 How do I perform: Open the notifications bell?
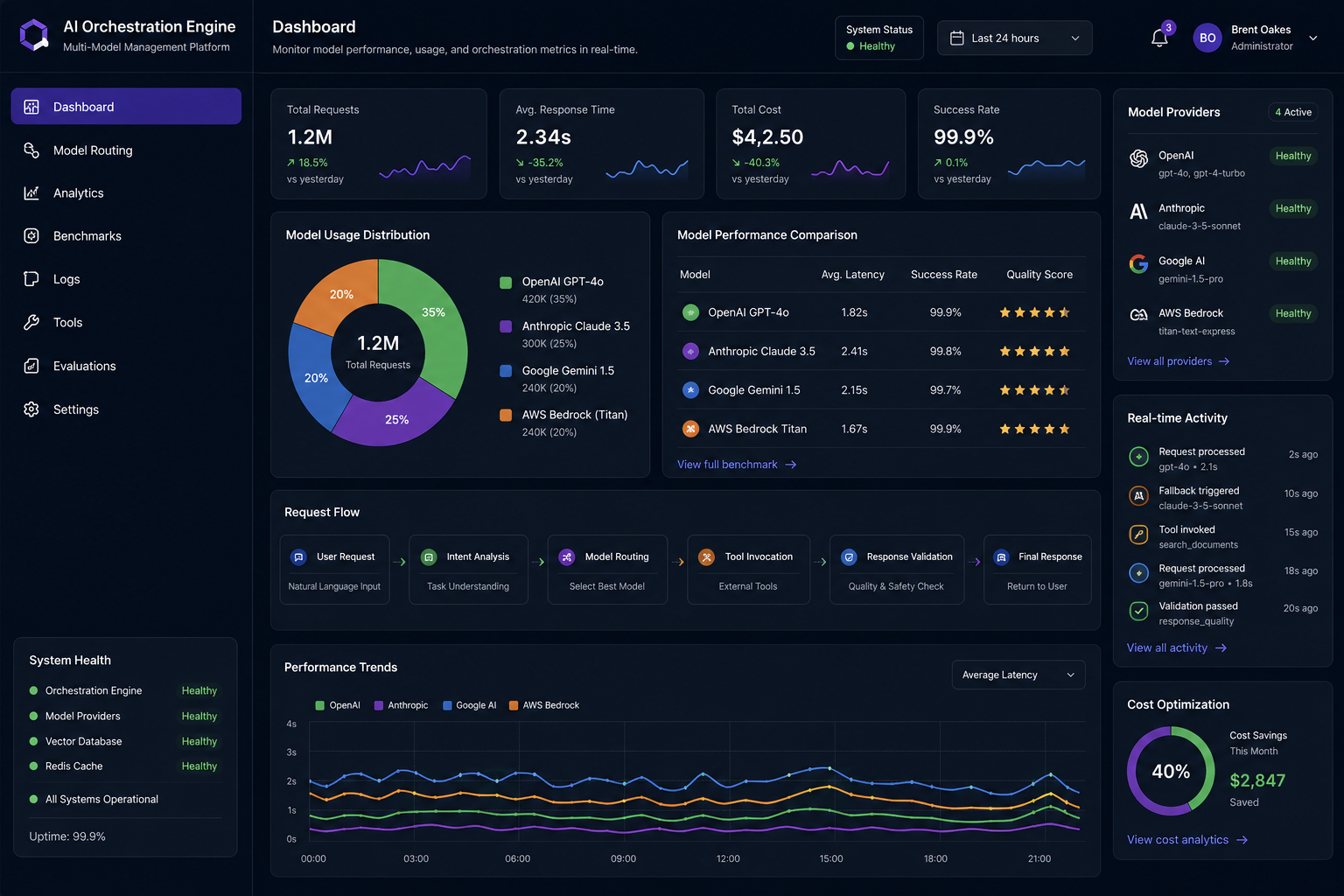[1159, 38]
